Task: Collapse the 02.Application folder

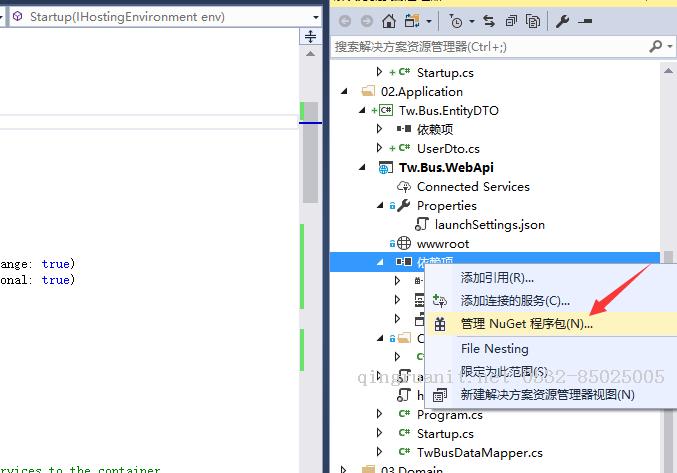Action: 344,91
